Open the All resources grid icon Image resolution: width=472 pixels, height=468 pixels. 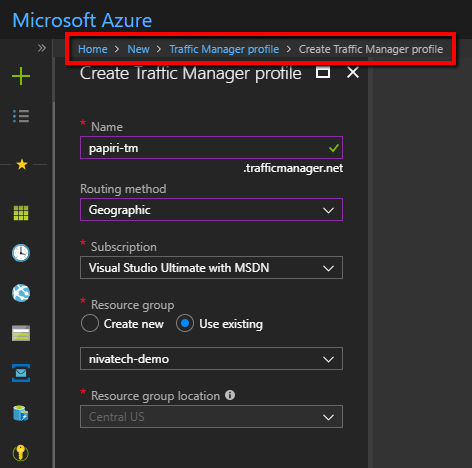click(21, 213)
